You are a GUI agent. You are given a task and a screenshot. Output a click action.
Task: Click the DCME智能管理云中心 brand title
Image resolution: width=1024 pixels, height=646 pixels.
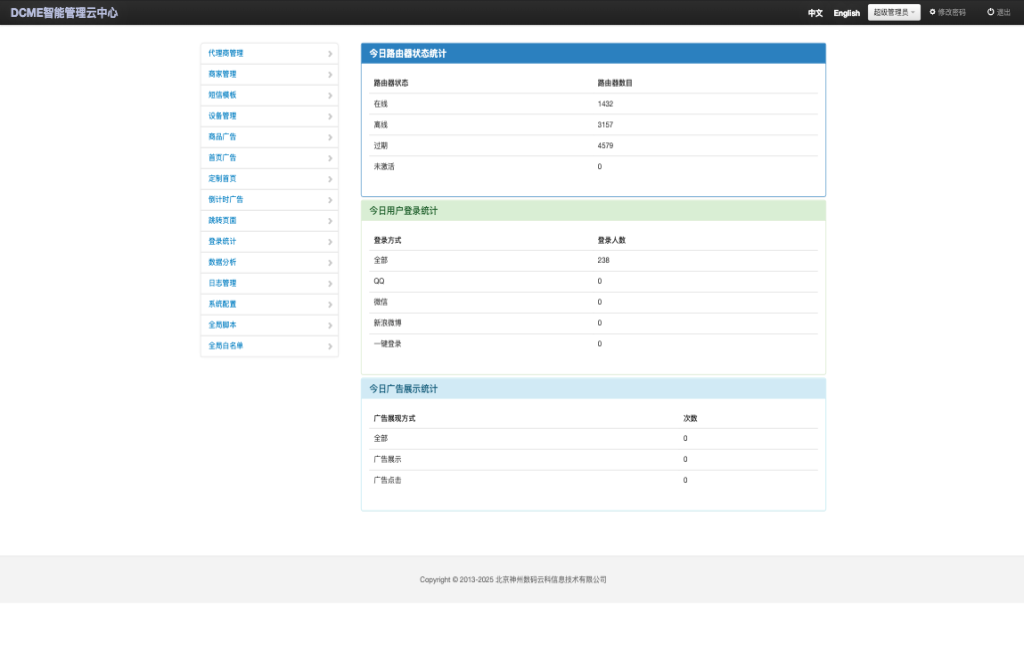point(64,13)
